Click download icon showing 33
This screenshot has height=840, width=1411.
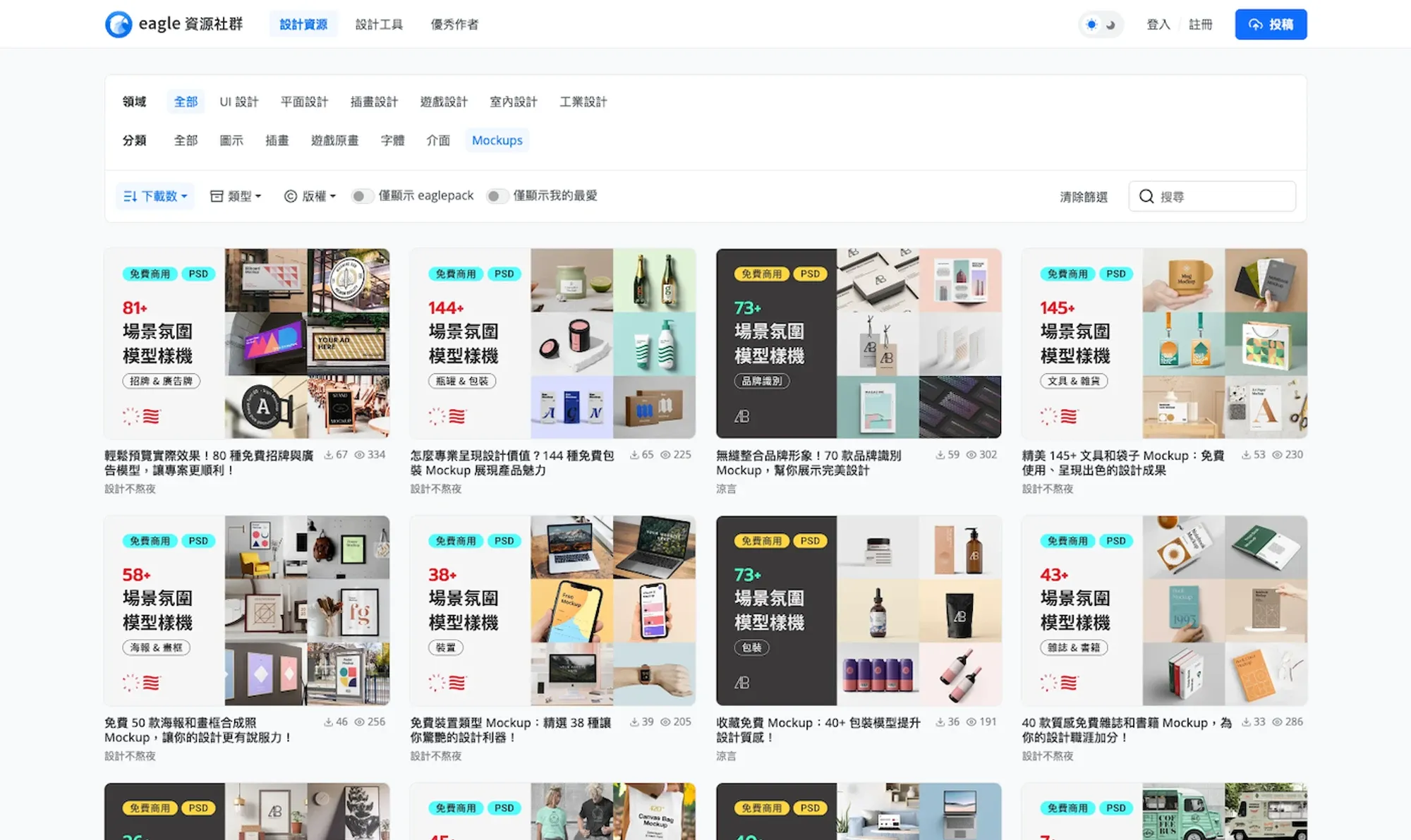(x=1247, y=722)
